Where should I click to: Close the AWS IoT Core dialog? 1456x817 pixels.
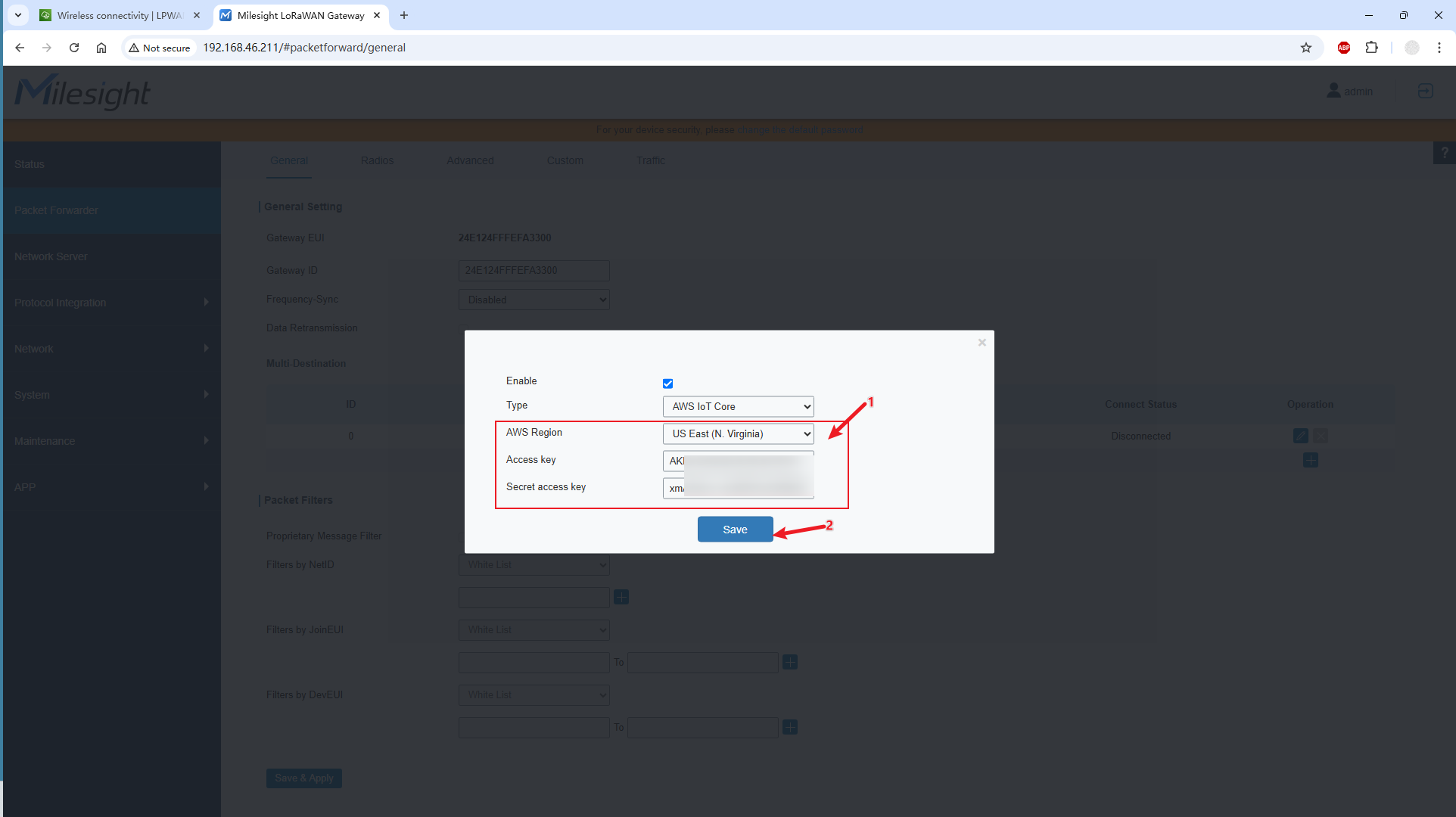982,343
